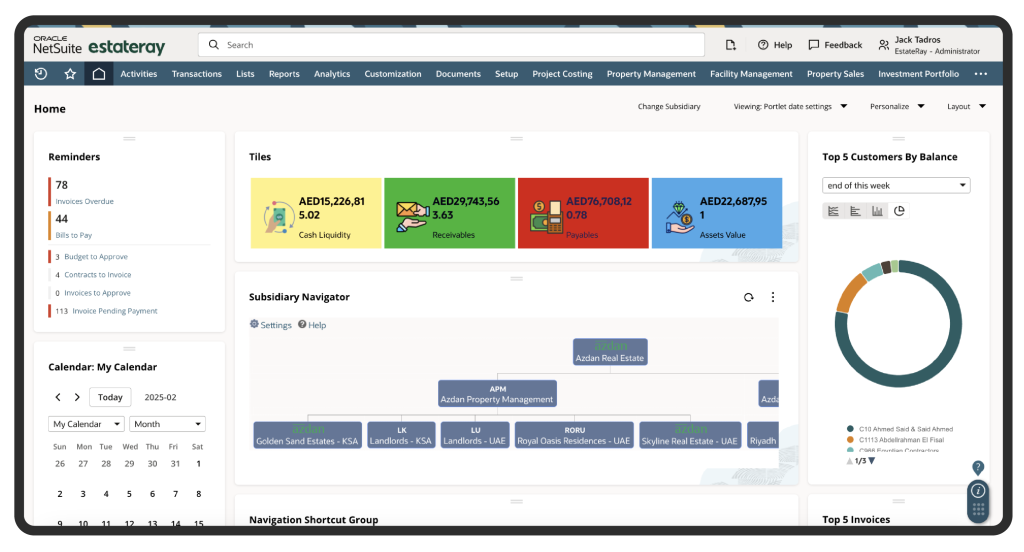Open the recent records history icon

[x=40, y=74]
